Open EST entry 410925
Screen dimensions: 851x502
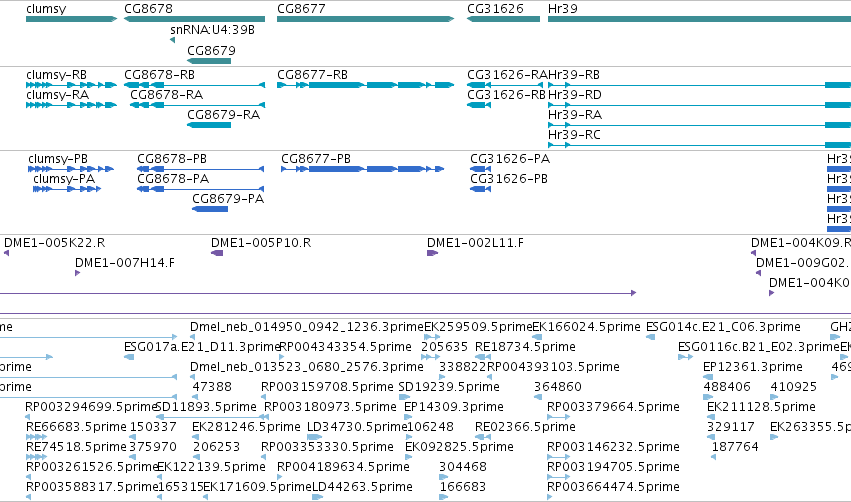pos(793,387)
